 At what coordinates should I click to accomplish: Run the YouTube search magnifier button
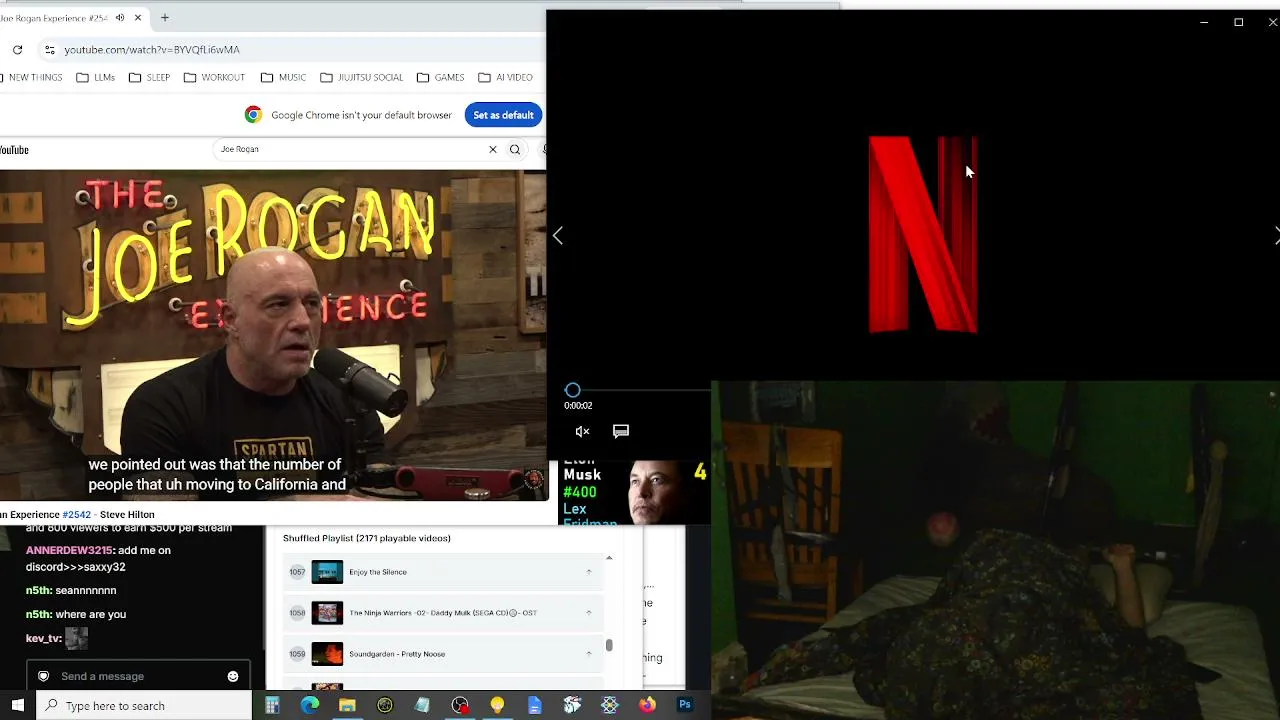coord(515,149)
